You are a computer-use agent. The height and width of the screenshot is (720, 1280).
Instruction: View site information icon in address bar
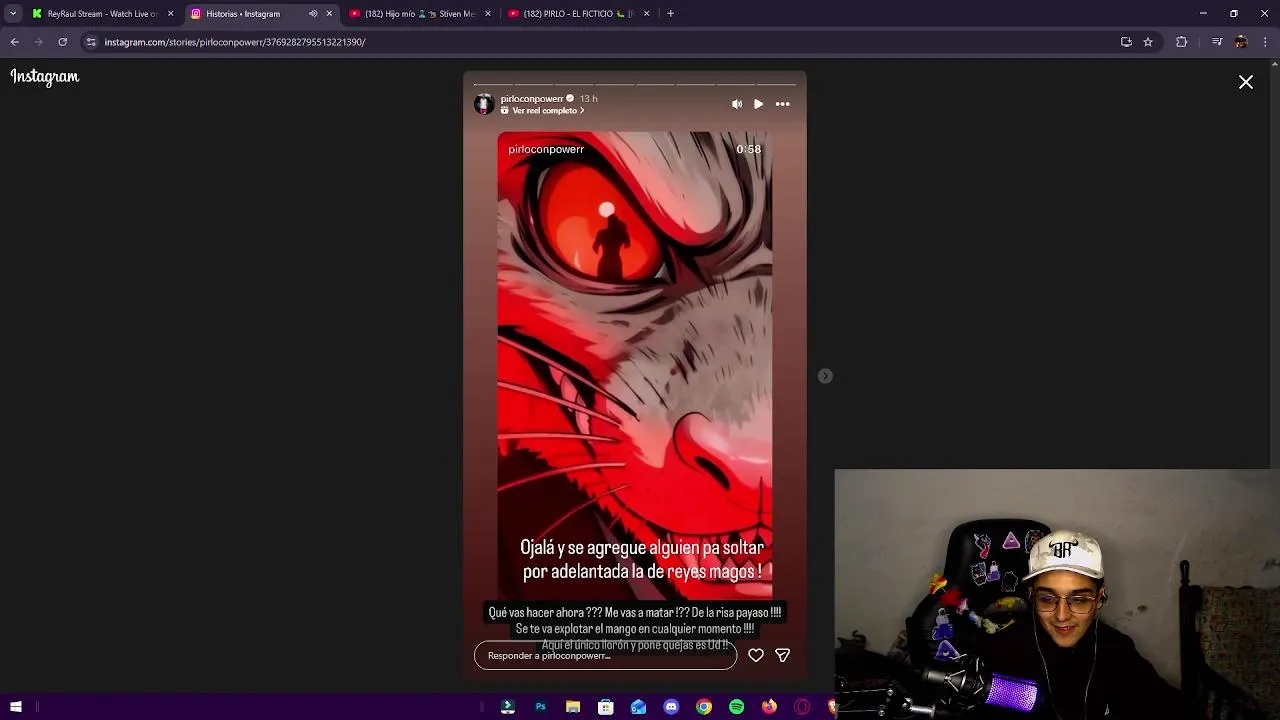point(91,42)
